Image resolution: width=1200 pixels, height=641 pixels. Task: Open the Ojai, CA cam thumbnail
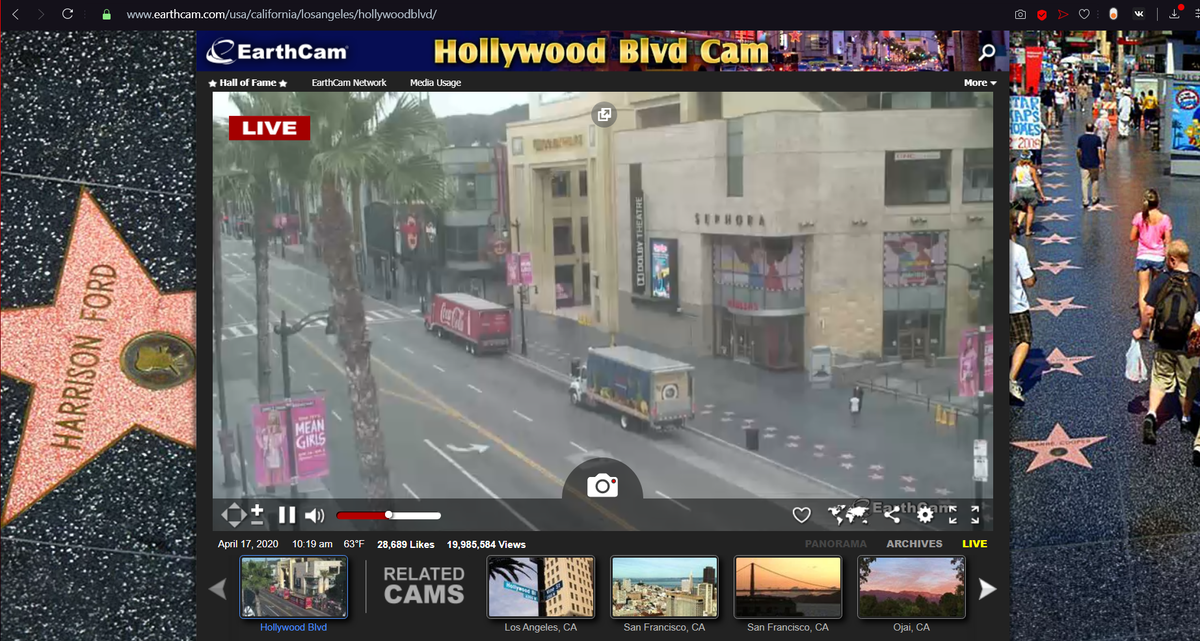[911, 587]
